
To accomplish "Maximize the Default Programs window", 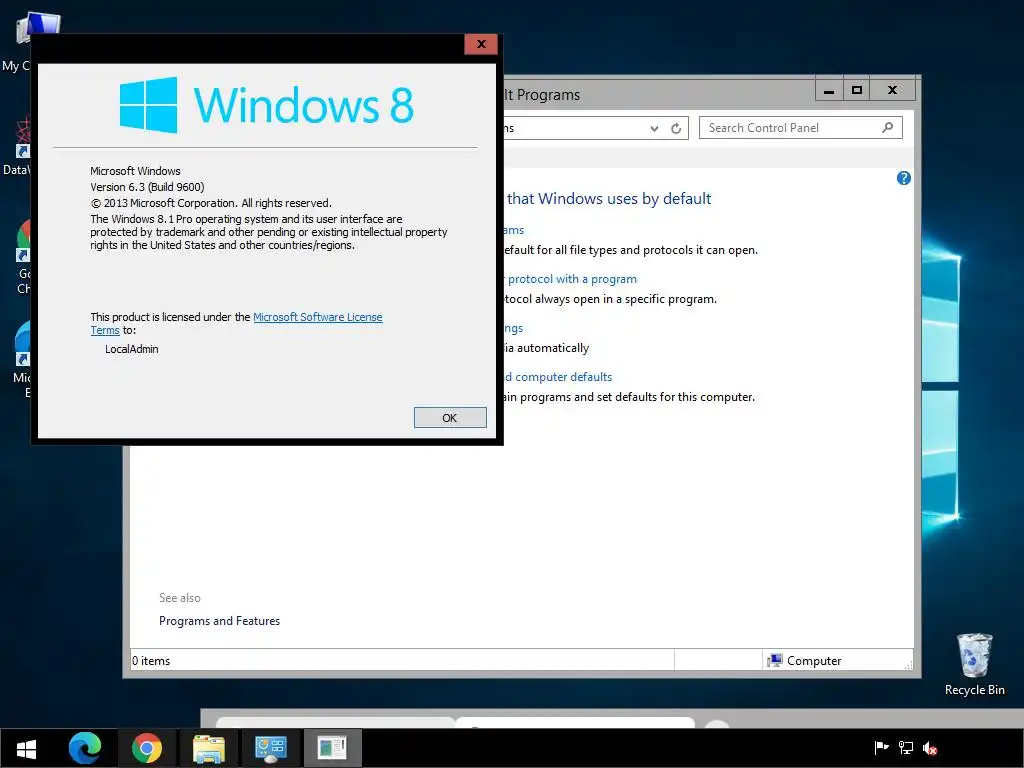I will coord(857,90).
